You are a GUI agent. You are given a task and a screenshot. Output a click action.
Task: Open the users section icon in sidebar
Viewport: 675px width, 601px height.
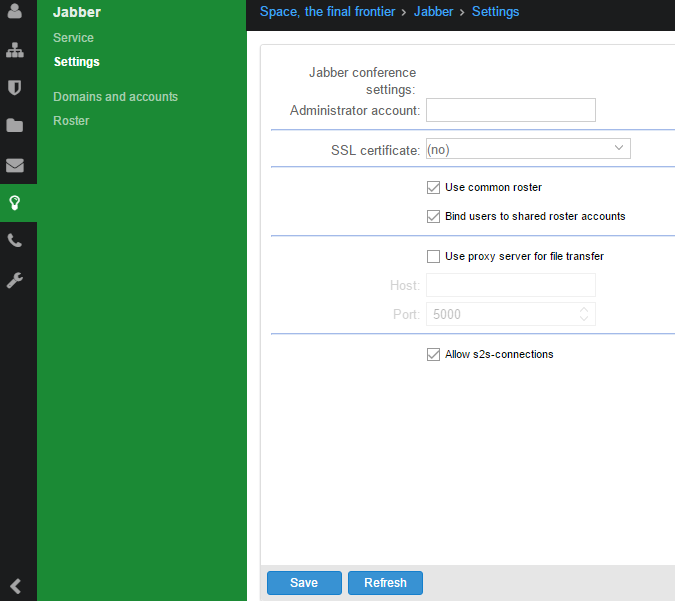tap(15, 11)
